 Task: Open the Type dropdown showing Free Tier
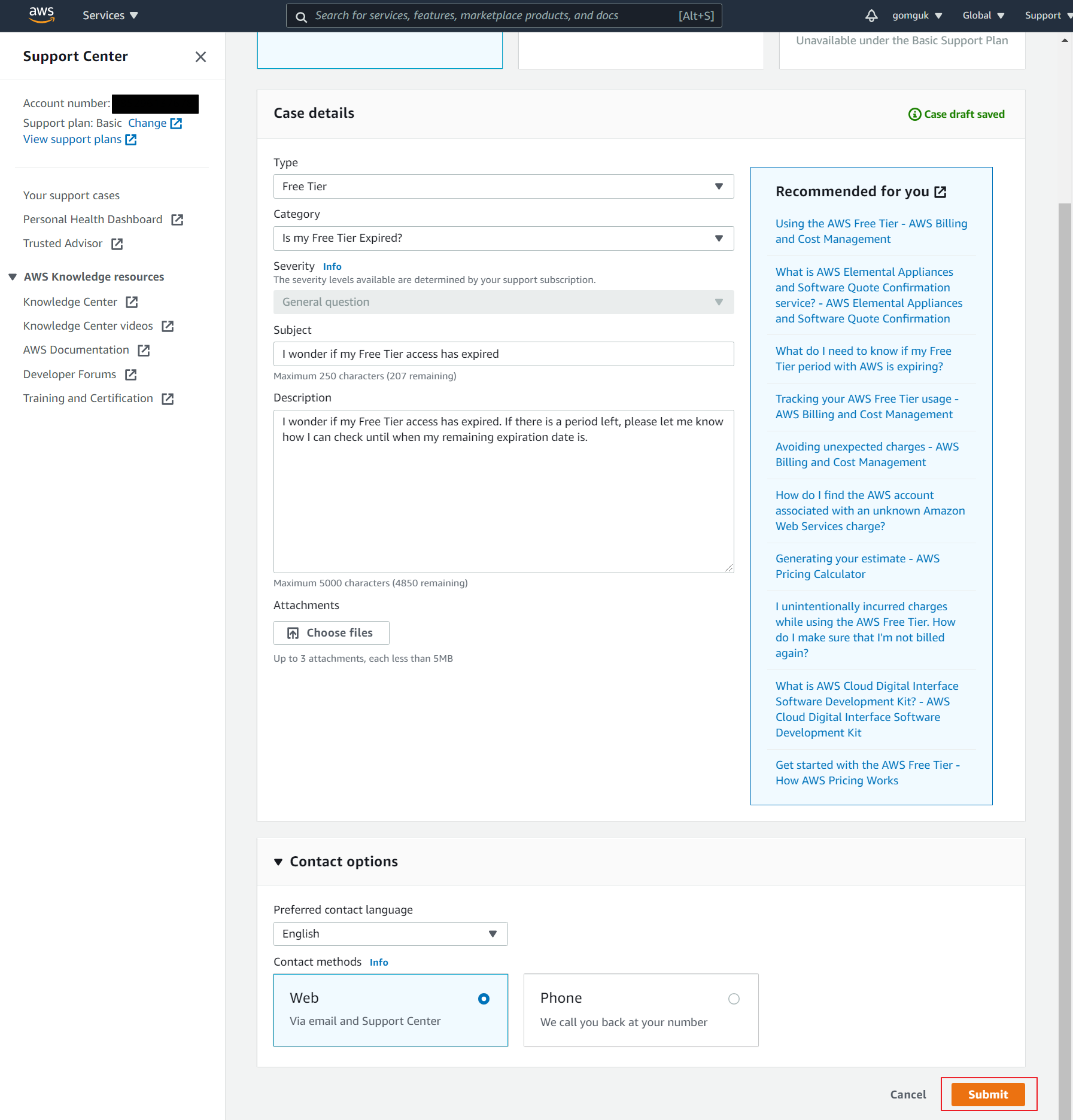point(503,187)
